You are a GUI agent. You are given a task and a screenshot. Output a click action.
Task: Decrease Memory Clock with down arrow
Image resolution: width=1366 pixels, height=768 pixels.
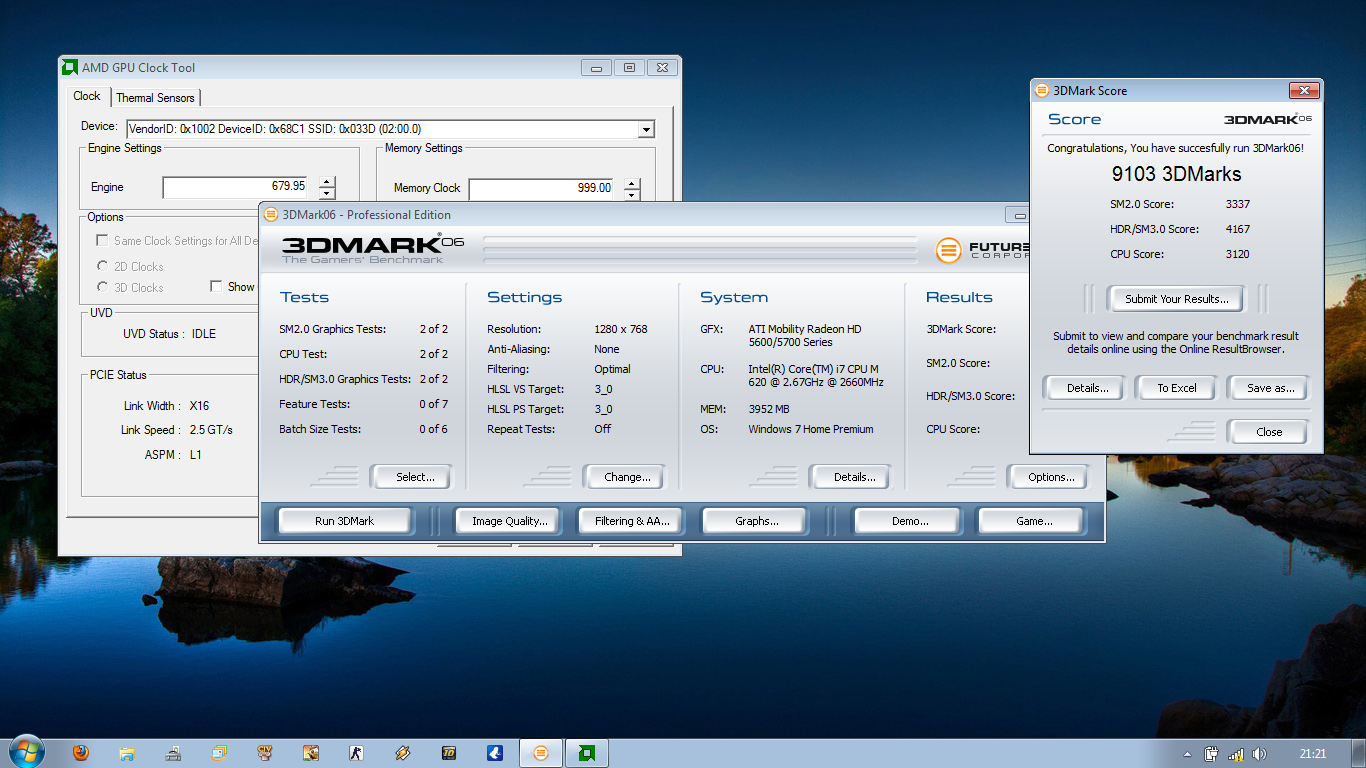(631, 194)
